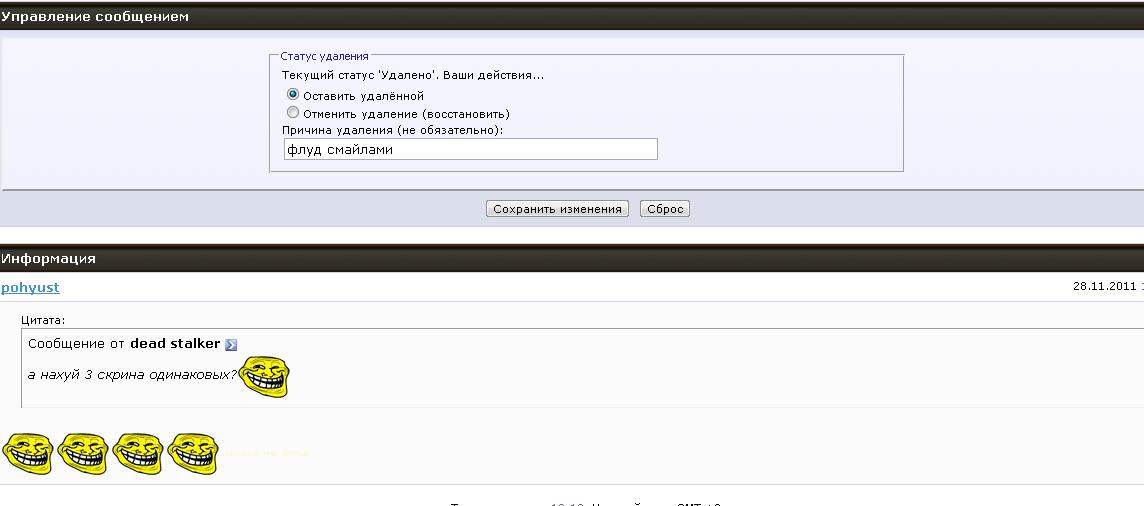Image resolution: width=1144 pixels, height=506 pixels.
Task: Click the quoted author name 'dead stalker'
Action: point(175,343)
